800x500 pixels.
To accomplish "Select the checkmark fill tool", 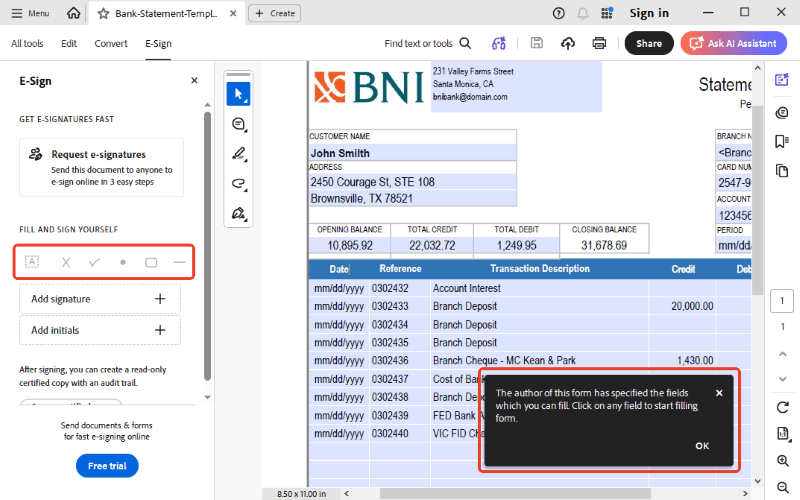I will 94,262.
